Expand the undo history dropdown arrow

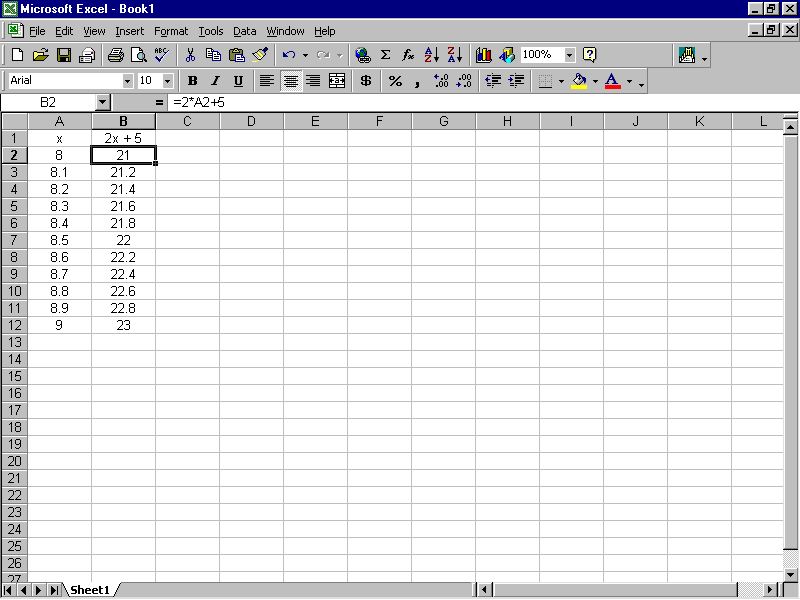[x=305, y=55]
